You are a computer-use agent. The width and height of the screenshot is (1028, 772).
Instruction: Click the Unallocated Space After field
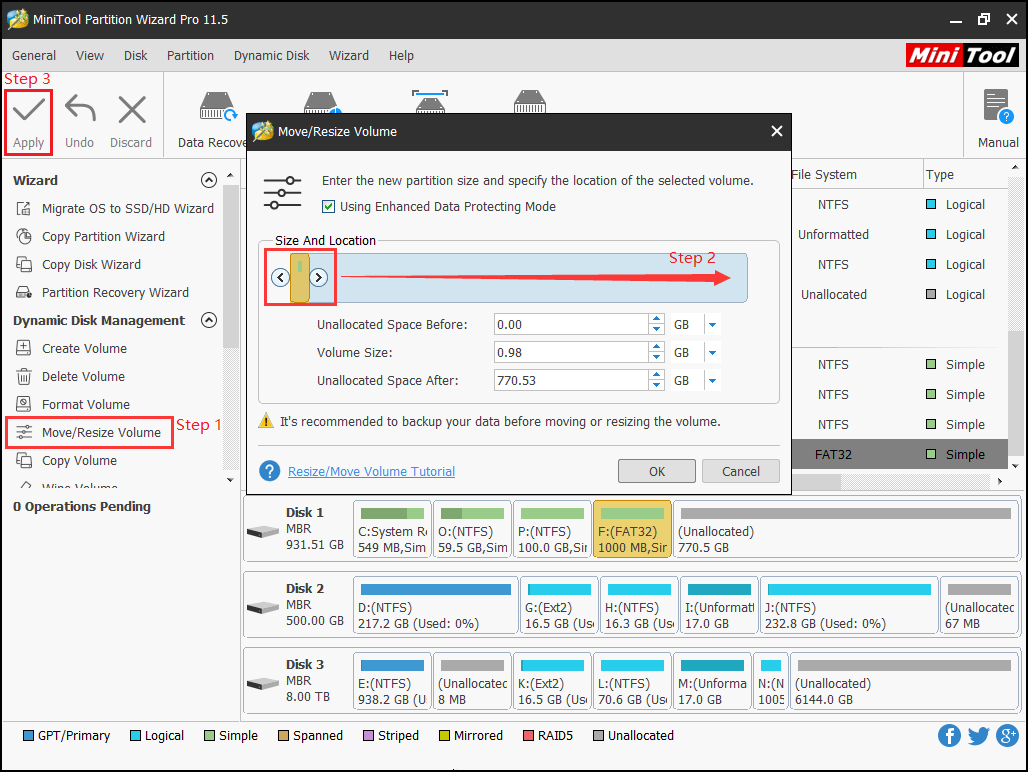coord(571,381)
